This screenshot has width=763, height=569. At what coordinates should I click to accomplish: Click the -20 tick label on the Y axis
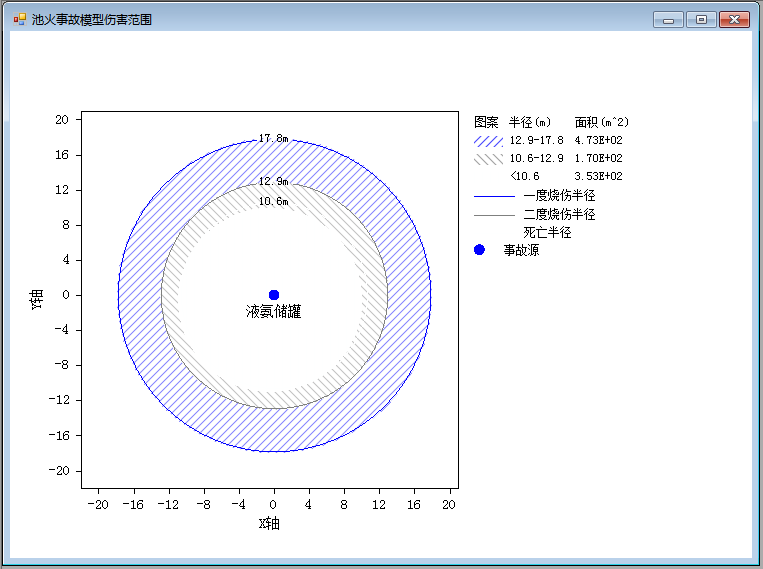click(x=59, y=471)
